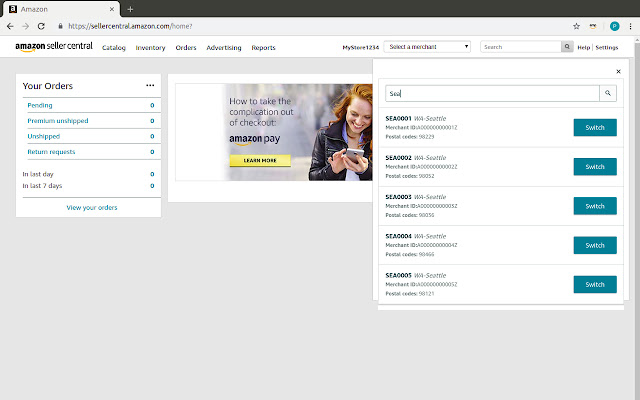Open the Reports menu
The image size is (640, 400).
263,48
